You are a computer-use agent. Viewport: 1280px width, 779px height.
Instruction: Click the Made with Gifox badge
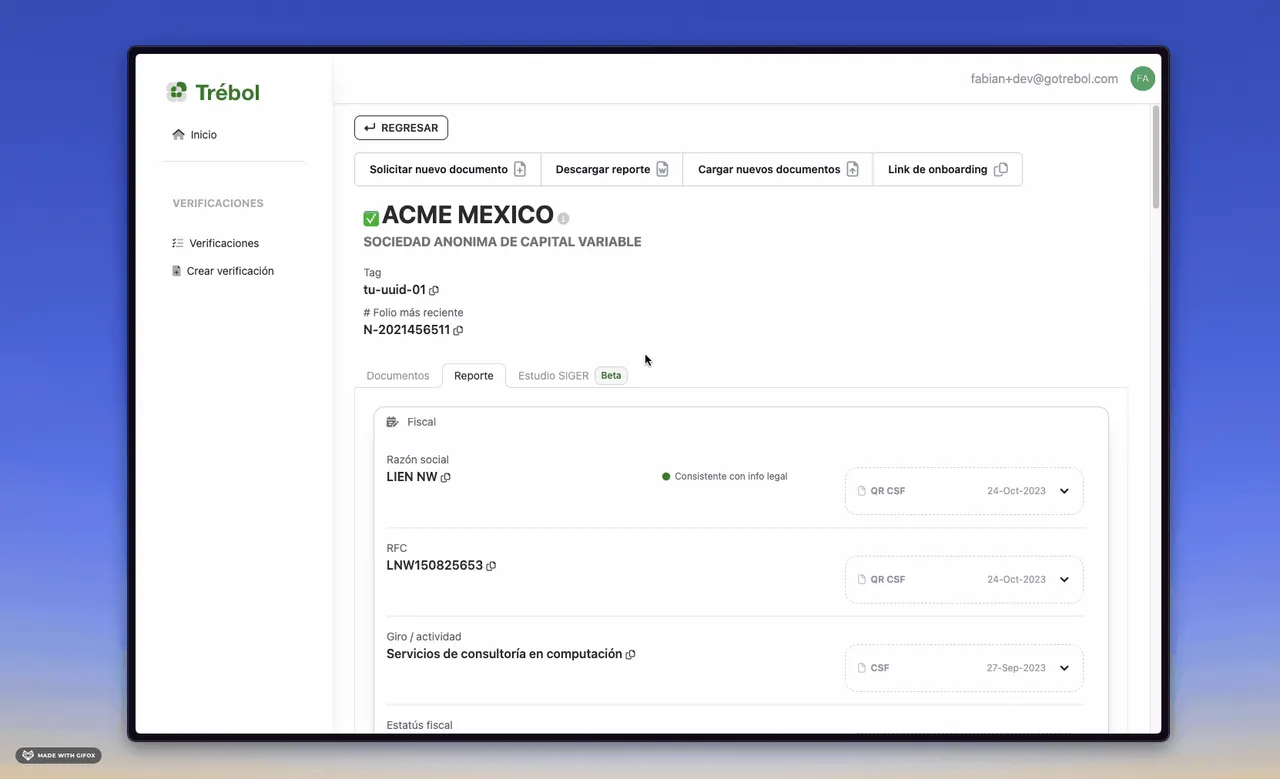(x=59, y=755)
